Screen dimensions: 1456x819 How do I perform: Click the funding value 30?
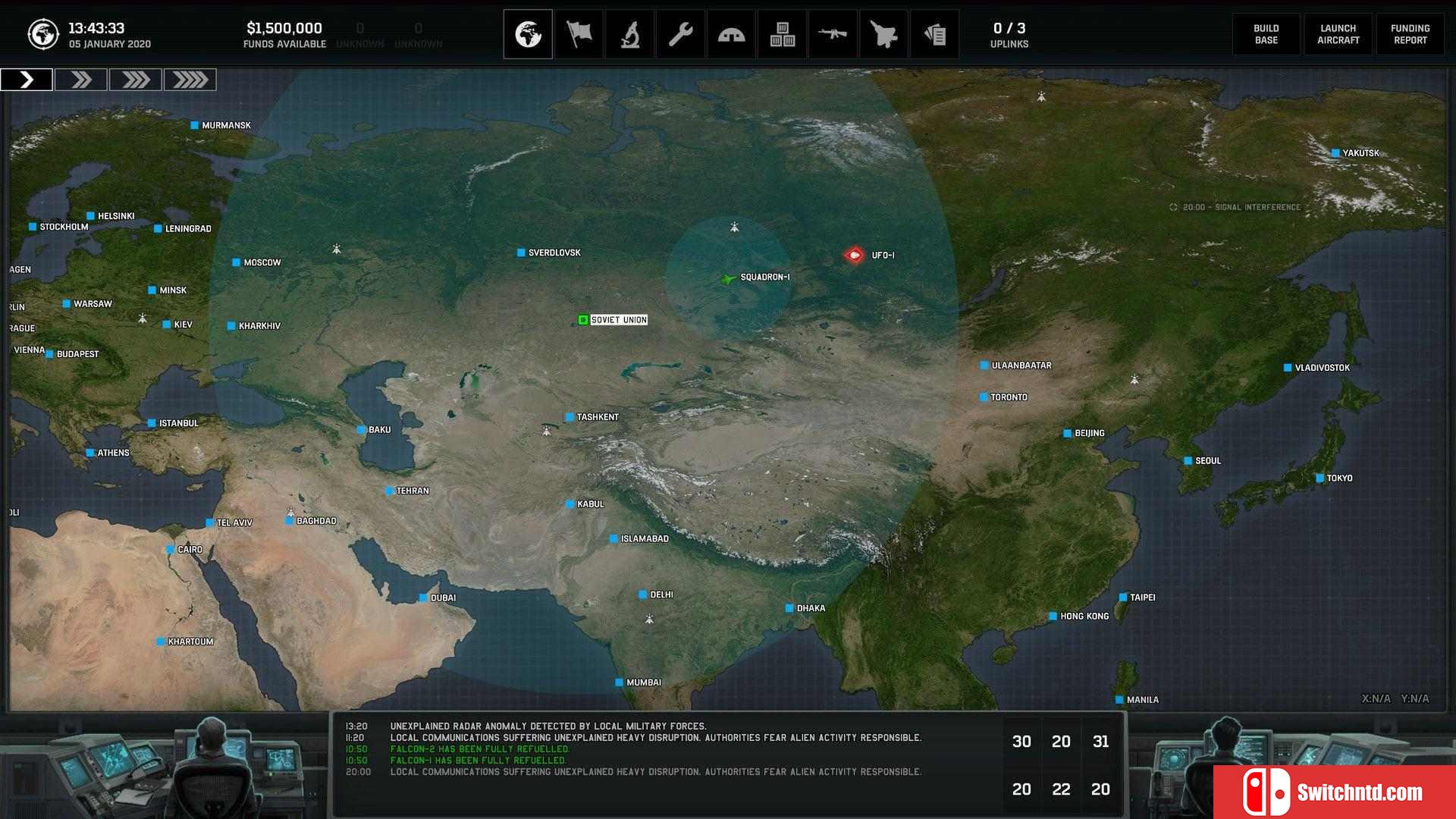click(1021, 742)
